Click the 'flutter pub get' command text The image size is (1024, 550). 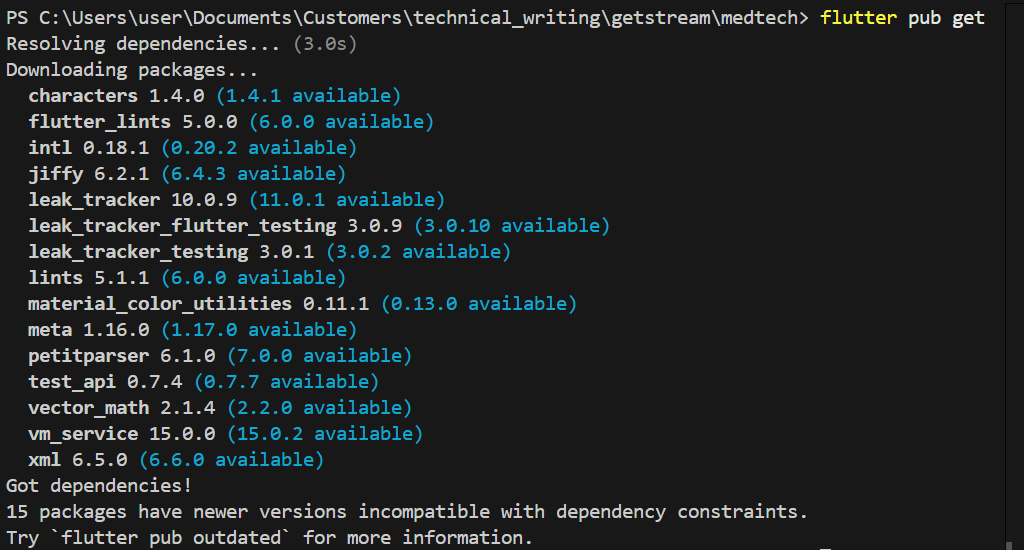(902, 18)
